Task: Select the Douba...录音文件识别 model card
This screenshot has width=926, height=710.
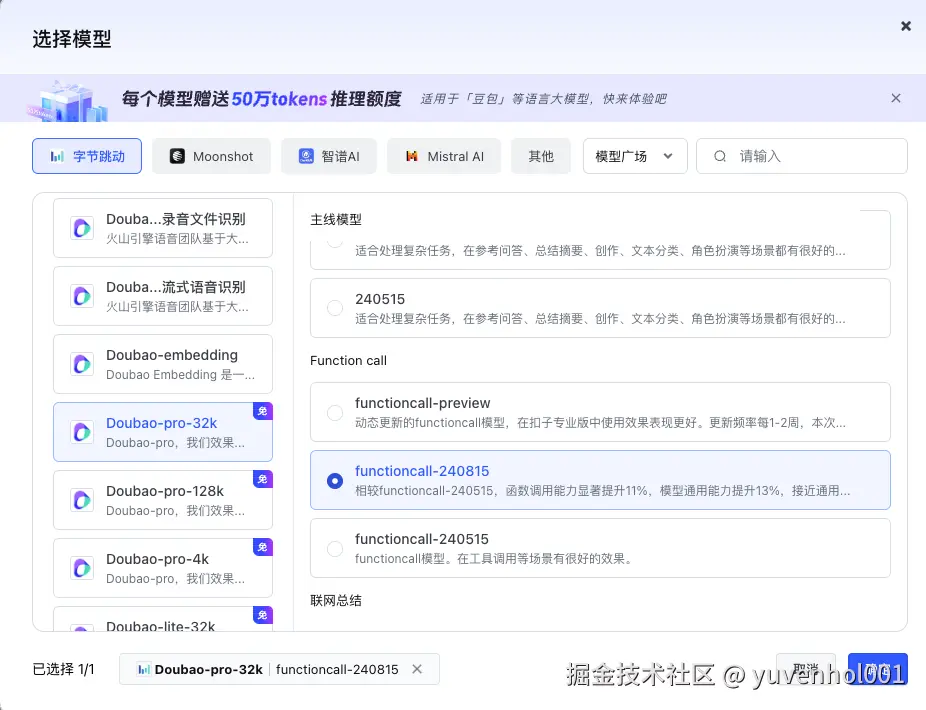Action: tap(163, 228)
